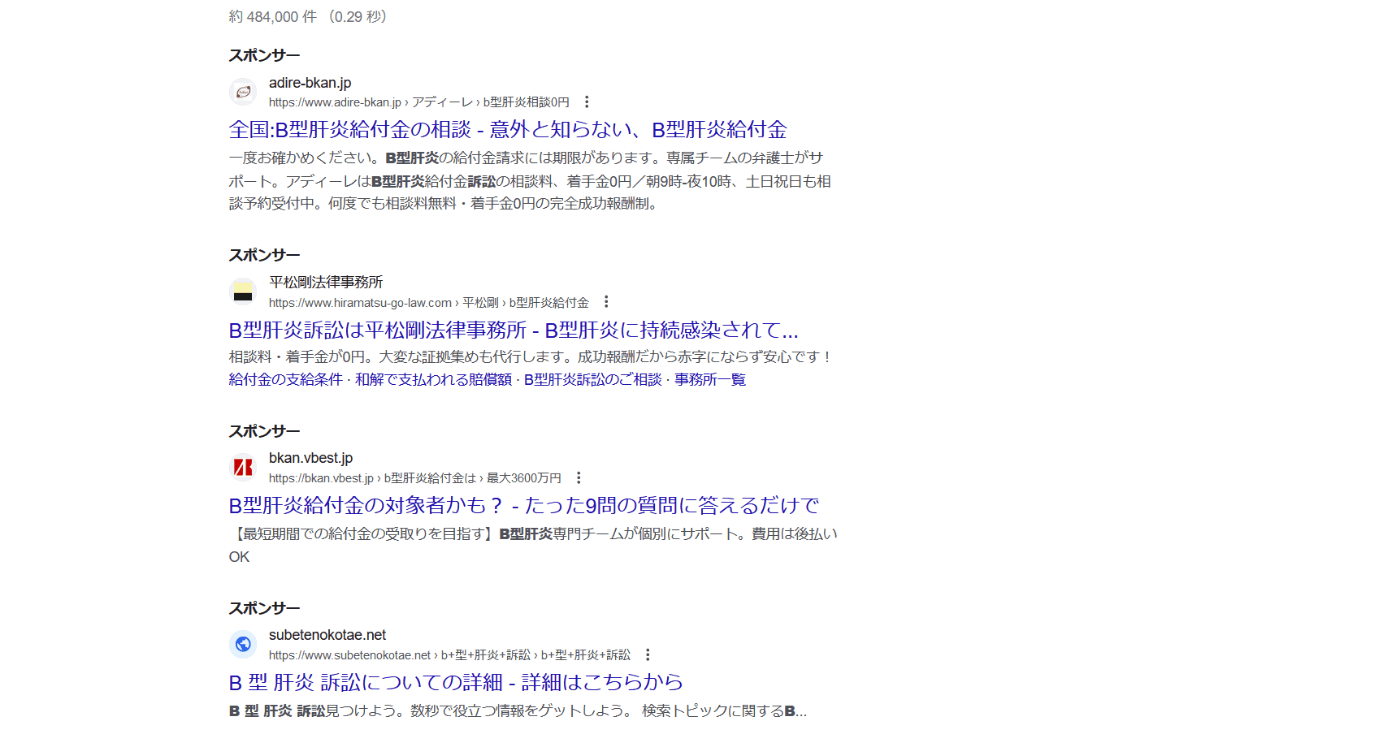Screen dimensions: 1400x734
Task: Click the subetenokotae.net globe favicon
Action: tap(243, 645)
